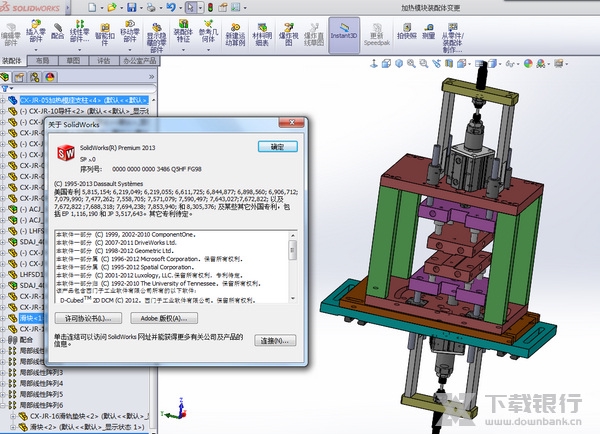Open PropertyManager tab icon
This screenshot has width=600, height=434.
coord(19,77)
